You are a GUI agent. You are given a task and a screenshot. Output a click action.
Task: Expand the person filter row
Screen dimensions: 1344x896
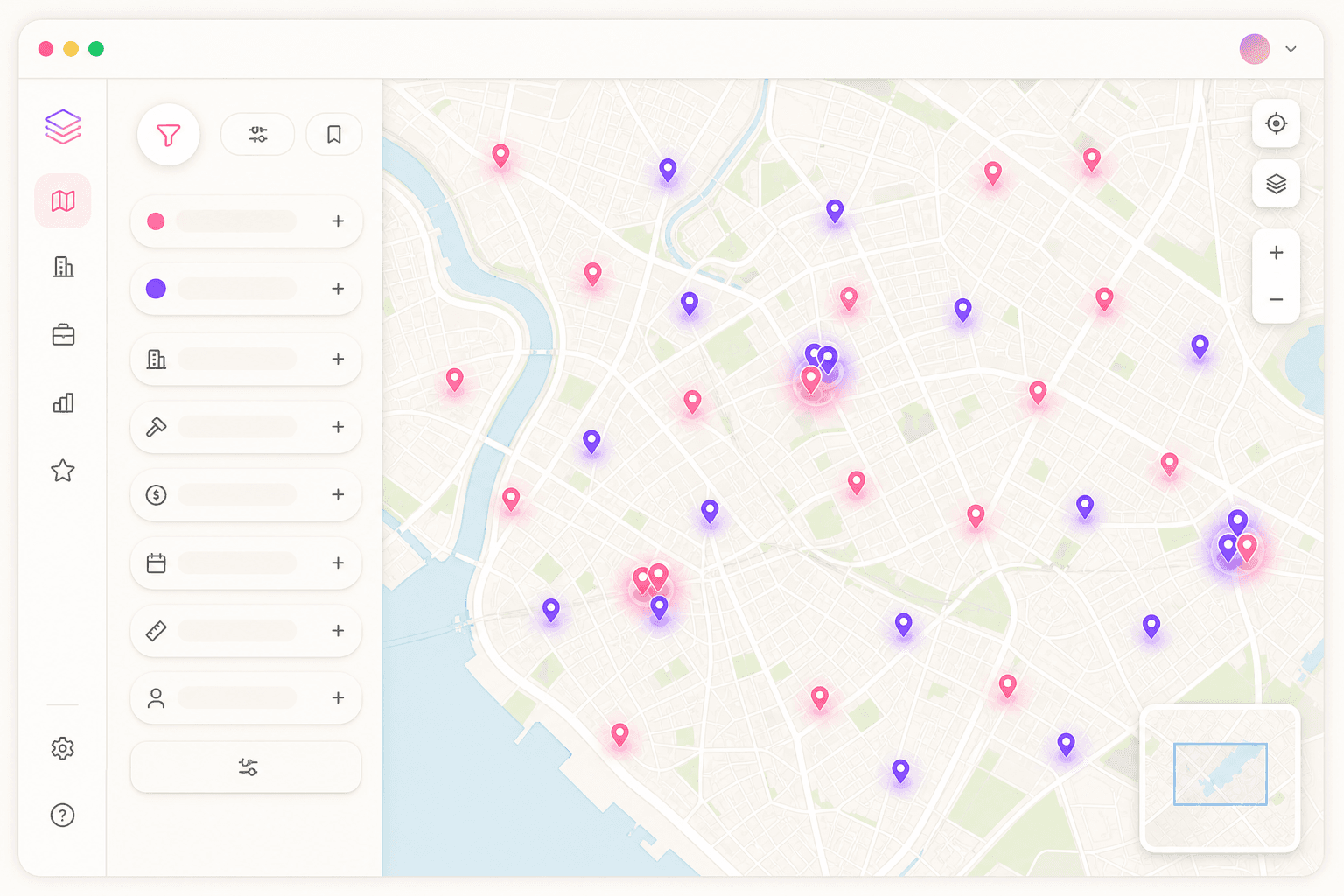point(338,697)
